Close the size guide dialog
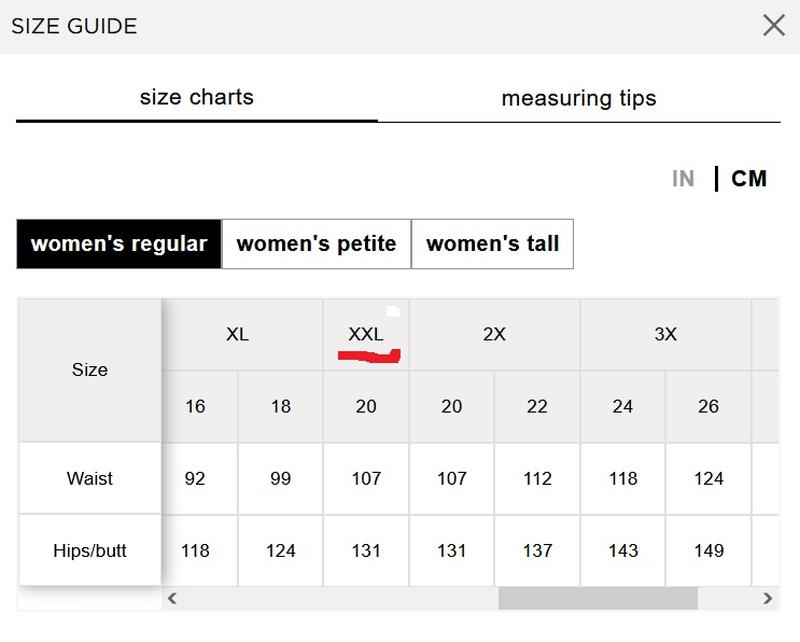 [x=773, y=25]
